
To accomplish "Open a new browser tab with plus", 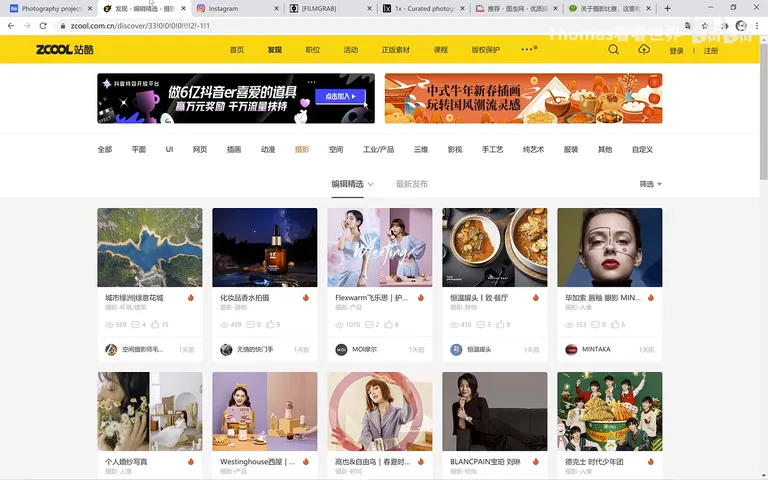I will coord(667,8).
